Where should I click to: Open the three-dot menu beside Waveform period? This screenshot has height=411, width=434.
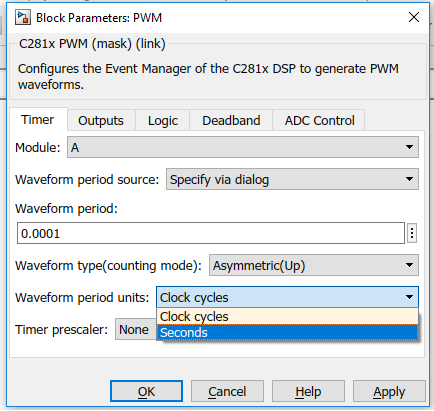pos(412,233)
